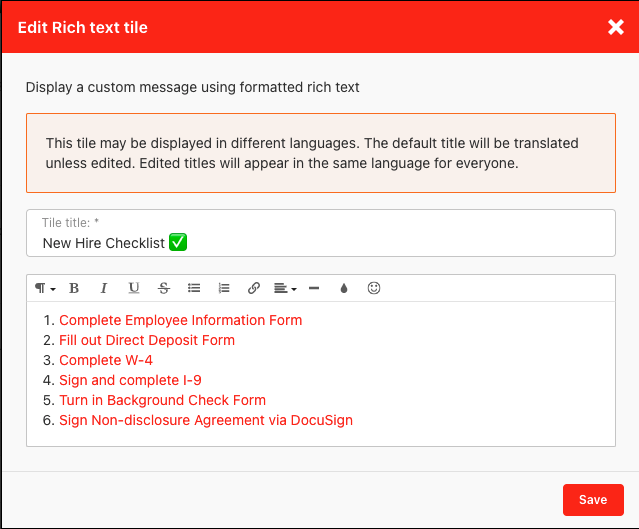Viewport: 639px width, 529px height.
Task: Open the emoji picker
Action: click(x=374, y=288)
